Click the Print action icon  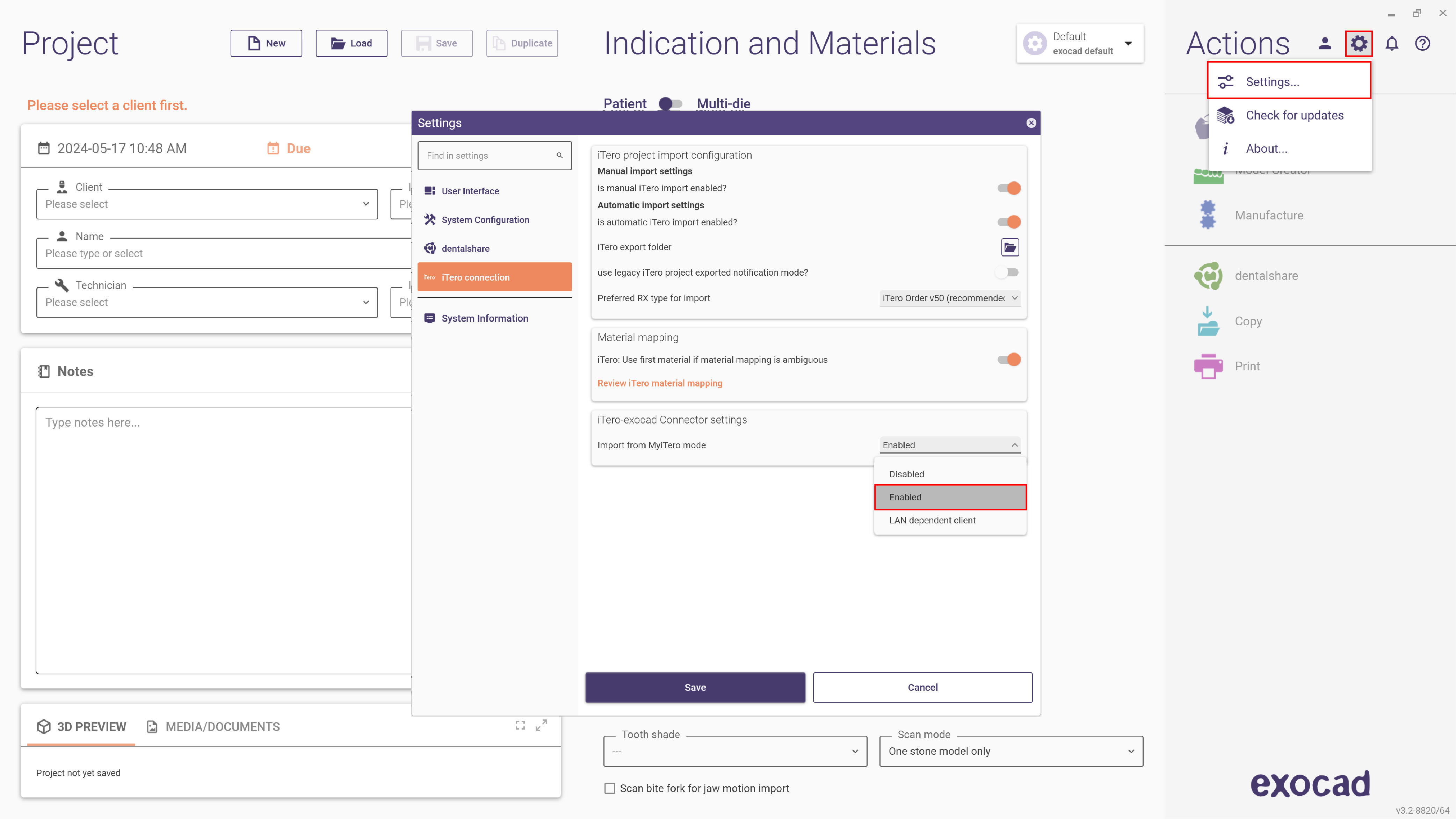(x=1208, y=366)
